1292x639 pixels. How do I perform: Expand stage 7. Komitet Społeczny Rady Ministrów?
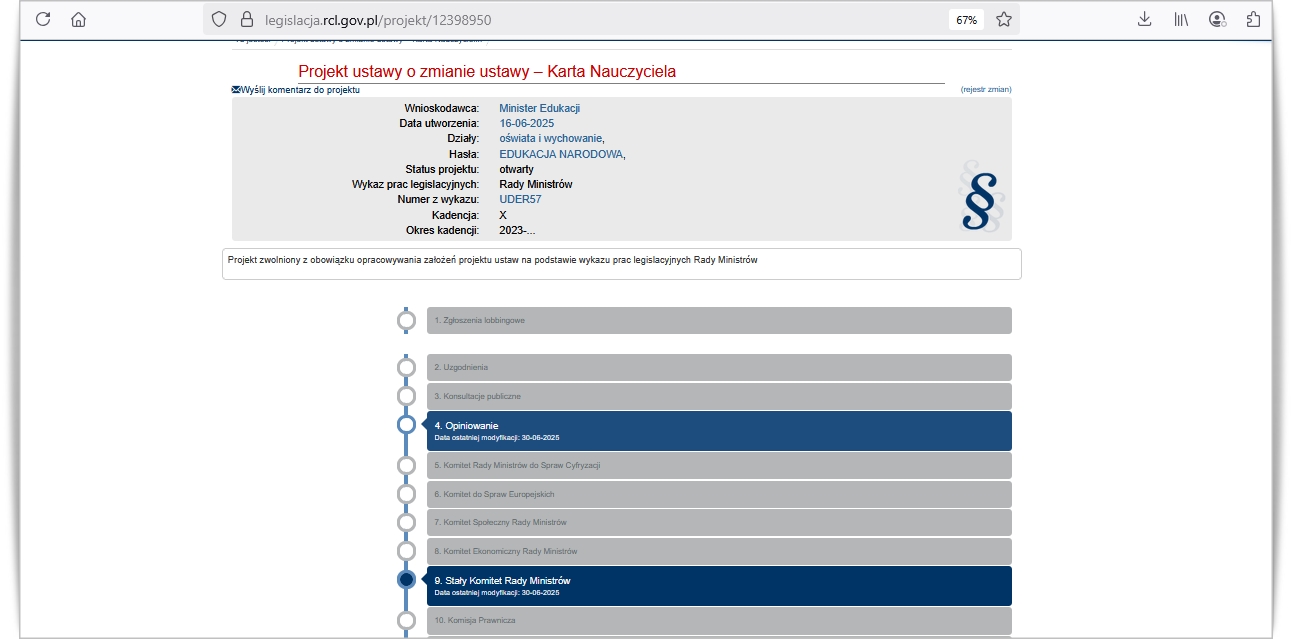coord(719,522)
